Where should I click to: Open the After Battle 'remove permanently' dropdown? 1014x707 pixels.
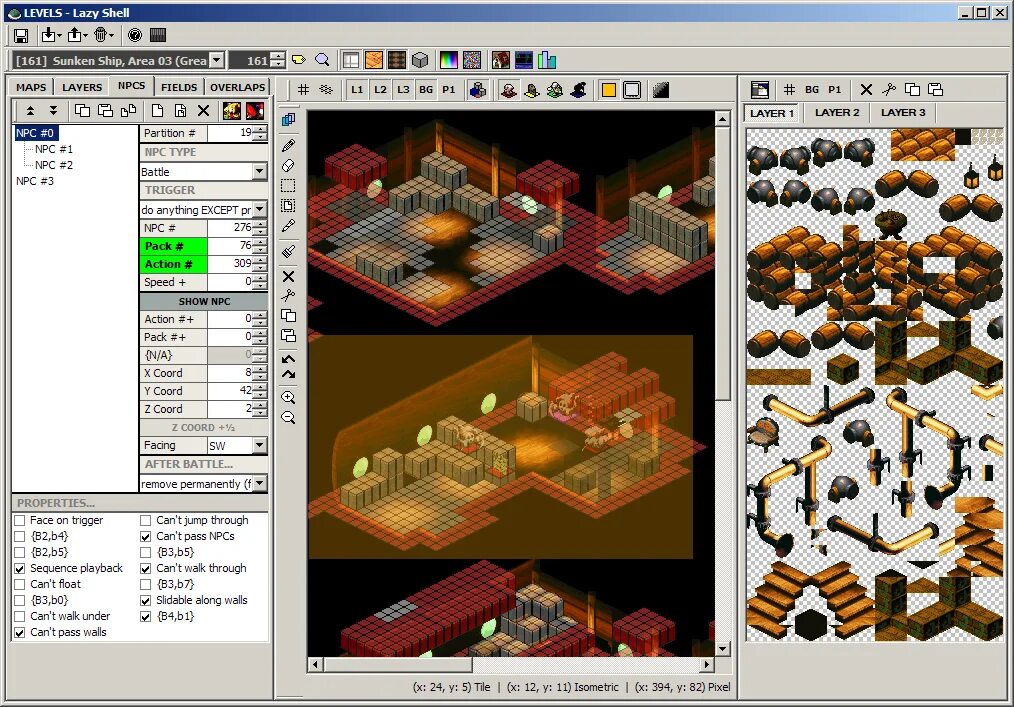[x=259, y=483]
